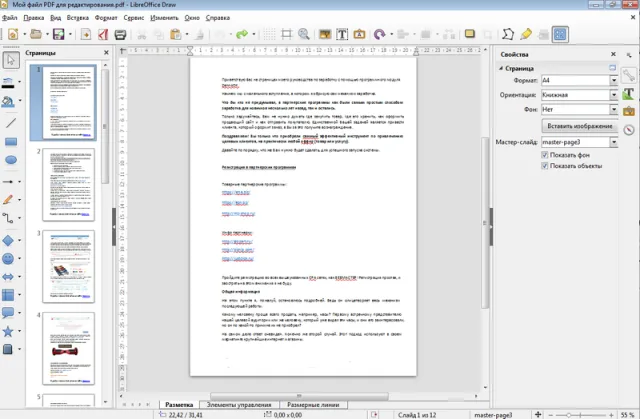The image size is (640, 419).
Task: Click the Save document icon
Action: click(59, 34)
